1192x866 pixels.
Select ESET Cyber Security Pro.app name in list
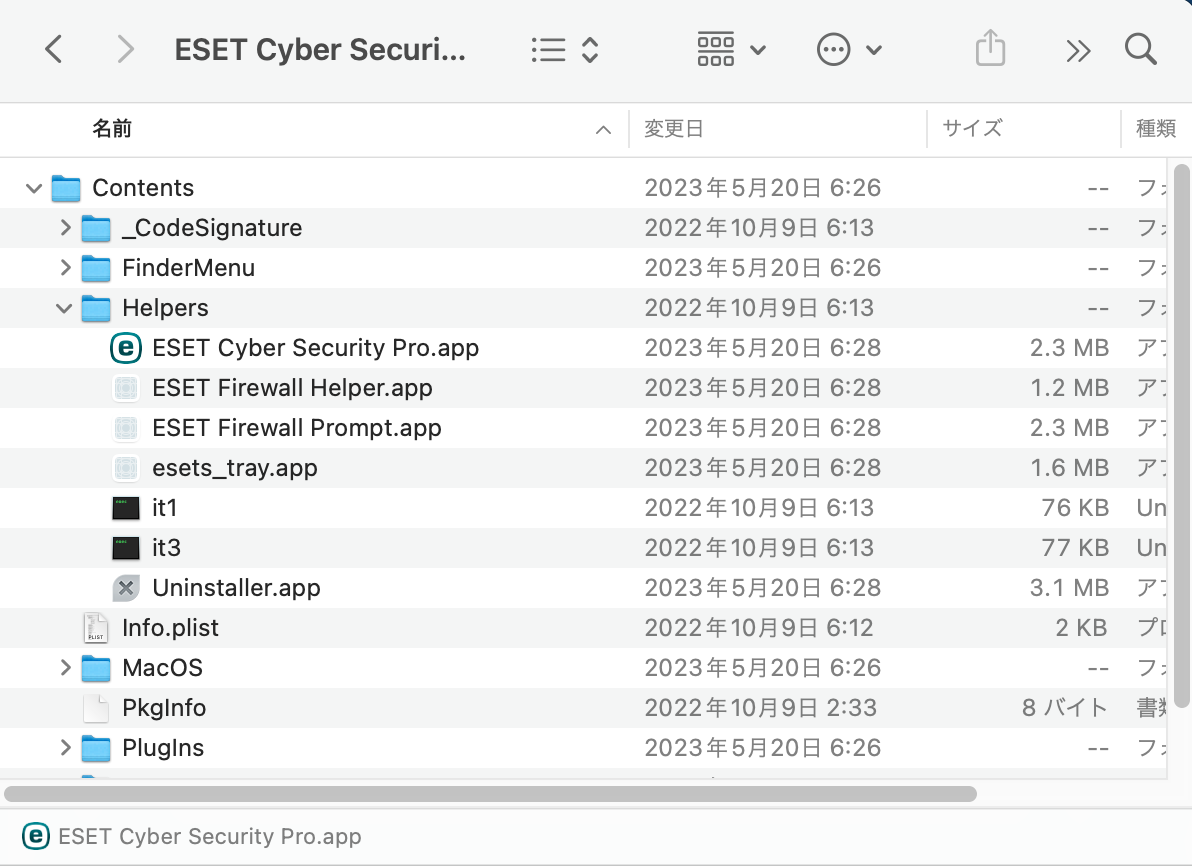click(315, 348)
